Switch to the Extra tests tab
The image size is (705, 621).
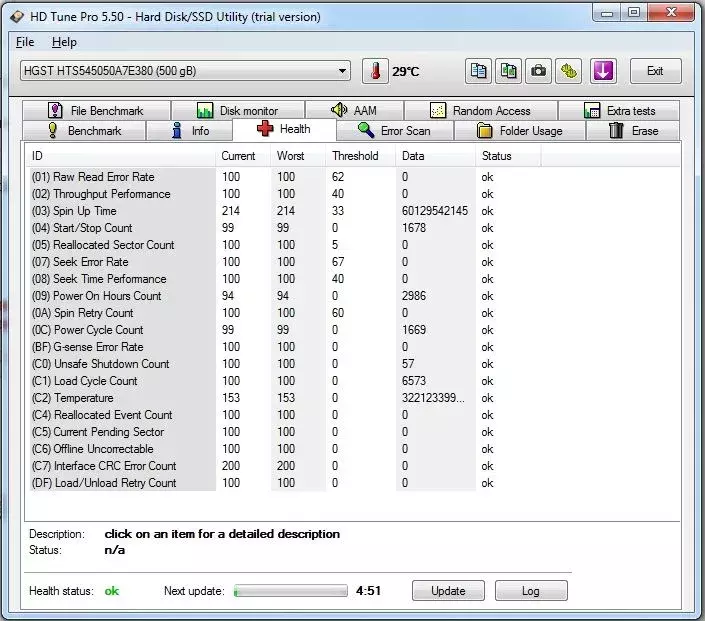[x=619, y=110]
